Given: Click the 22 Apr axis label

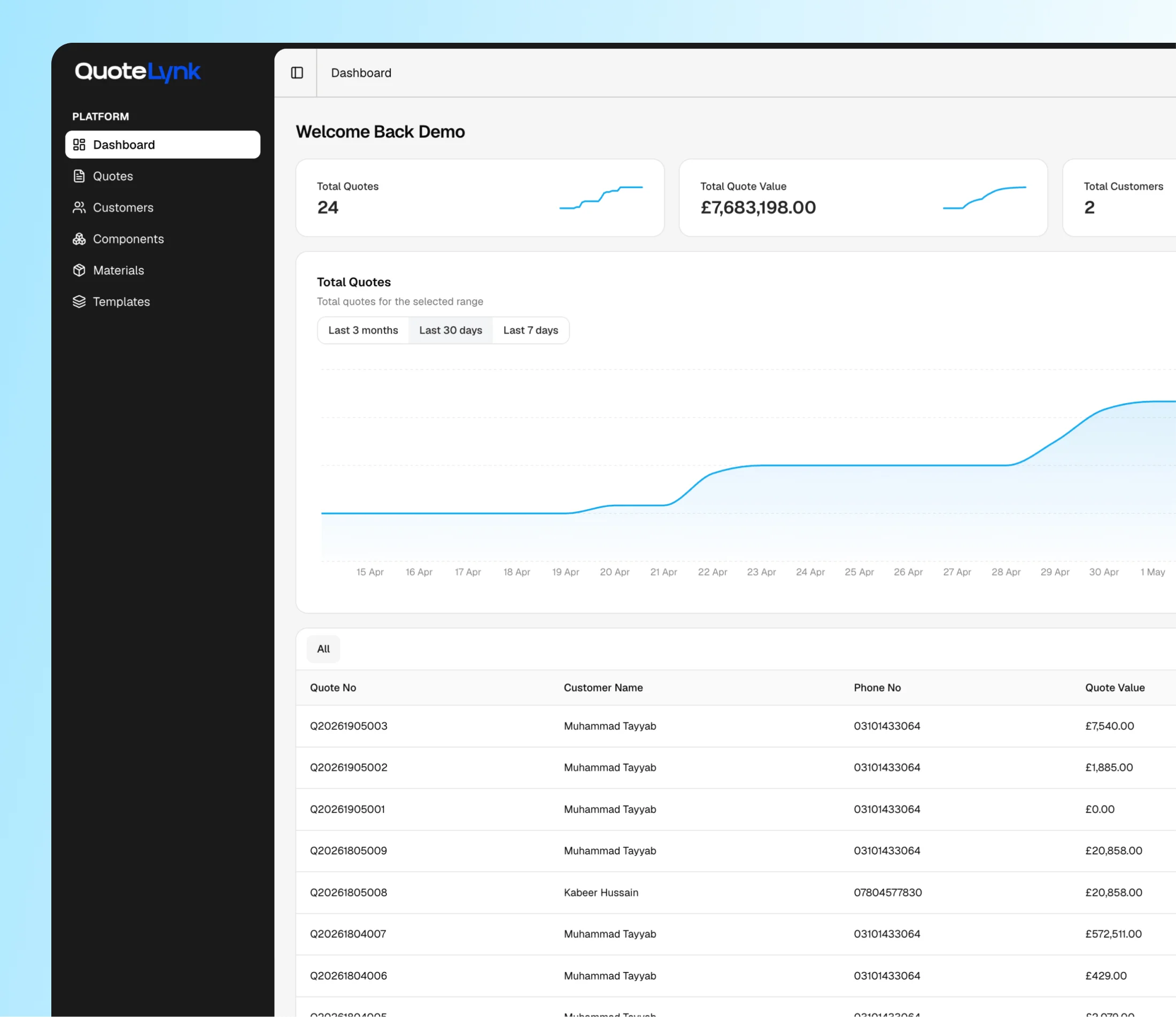Looking at the screenshot, I should click(x=713, y=572).
